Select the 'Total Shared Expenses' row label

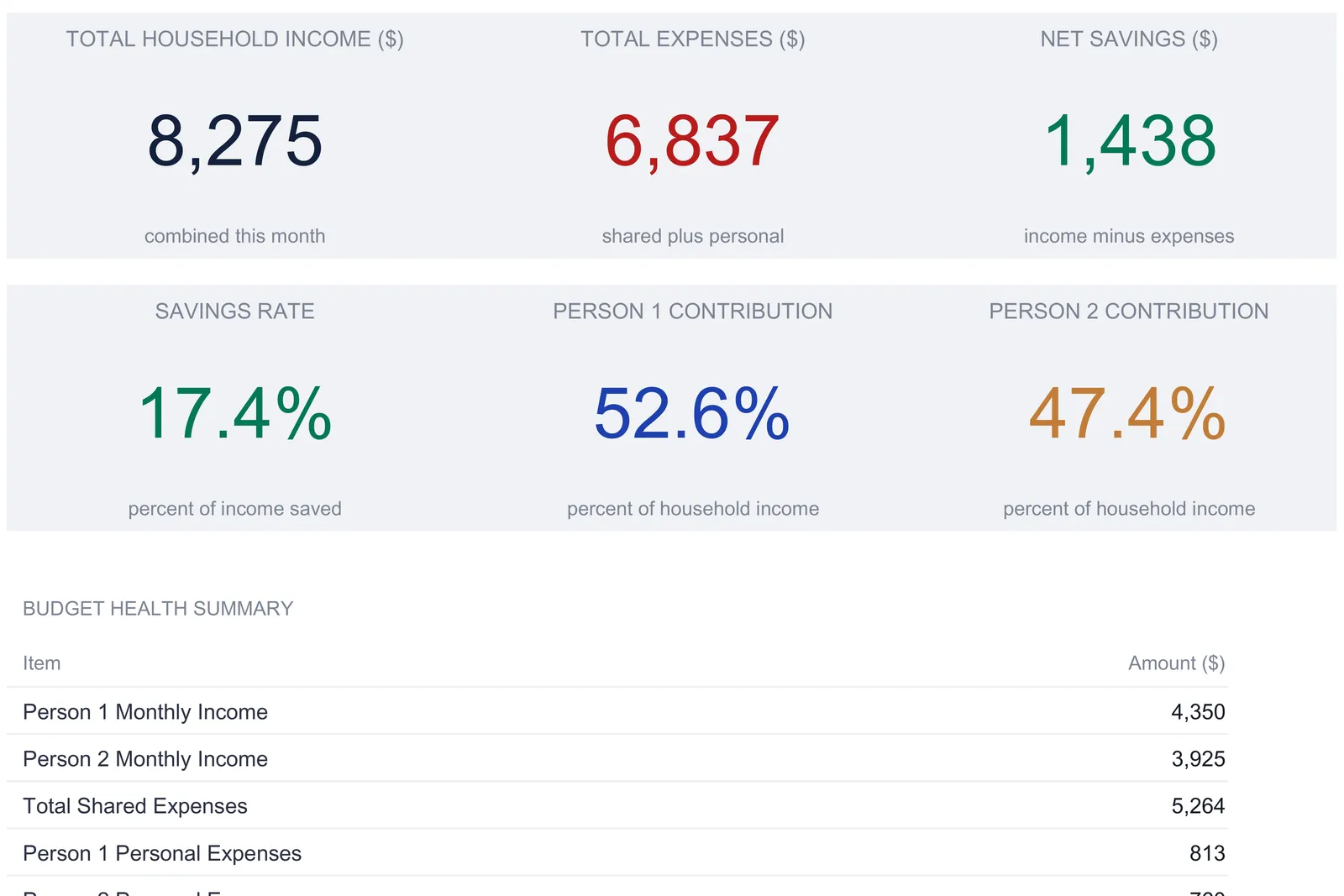[135, 806]
